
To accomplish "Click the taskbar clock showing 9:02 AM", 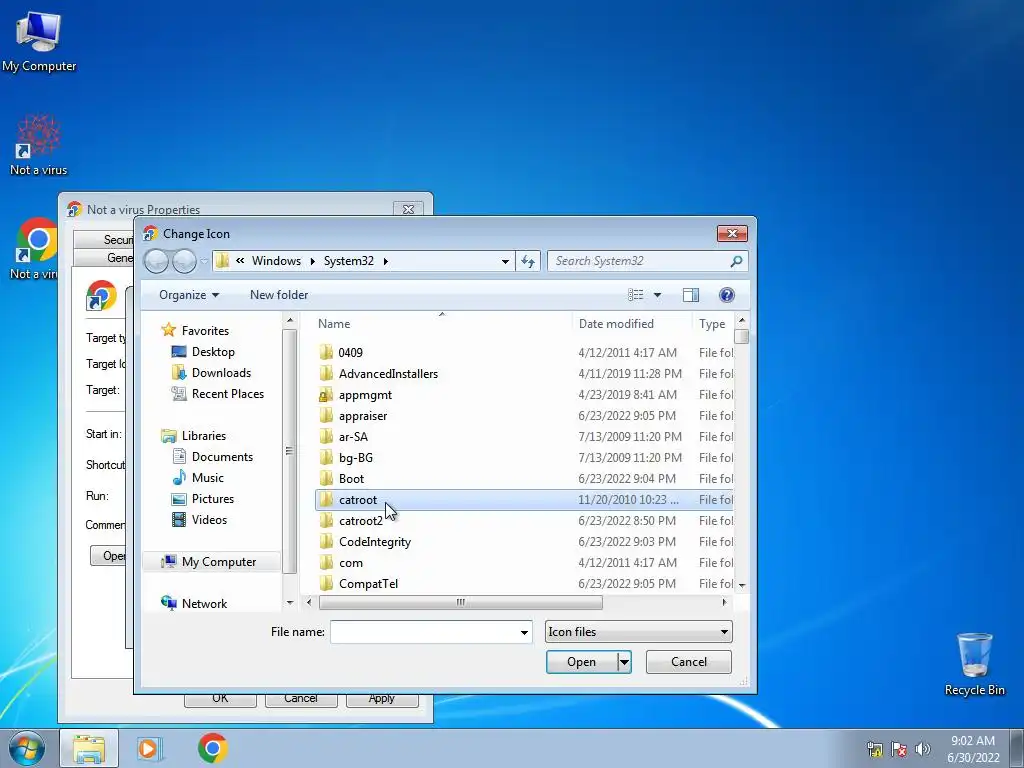I will [973, 749].
